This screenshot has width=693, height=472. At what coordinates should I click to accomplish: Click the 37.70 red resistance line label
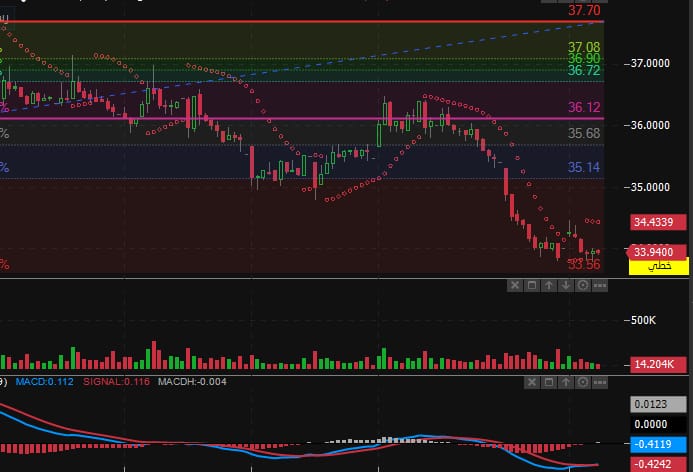[x=584, y=11]
